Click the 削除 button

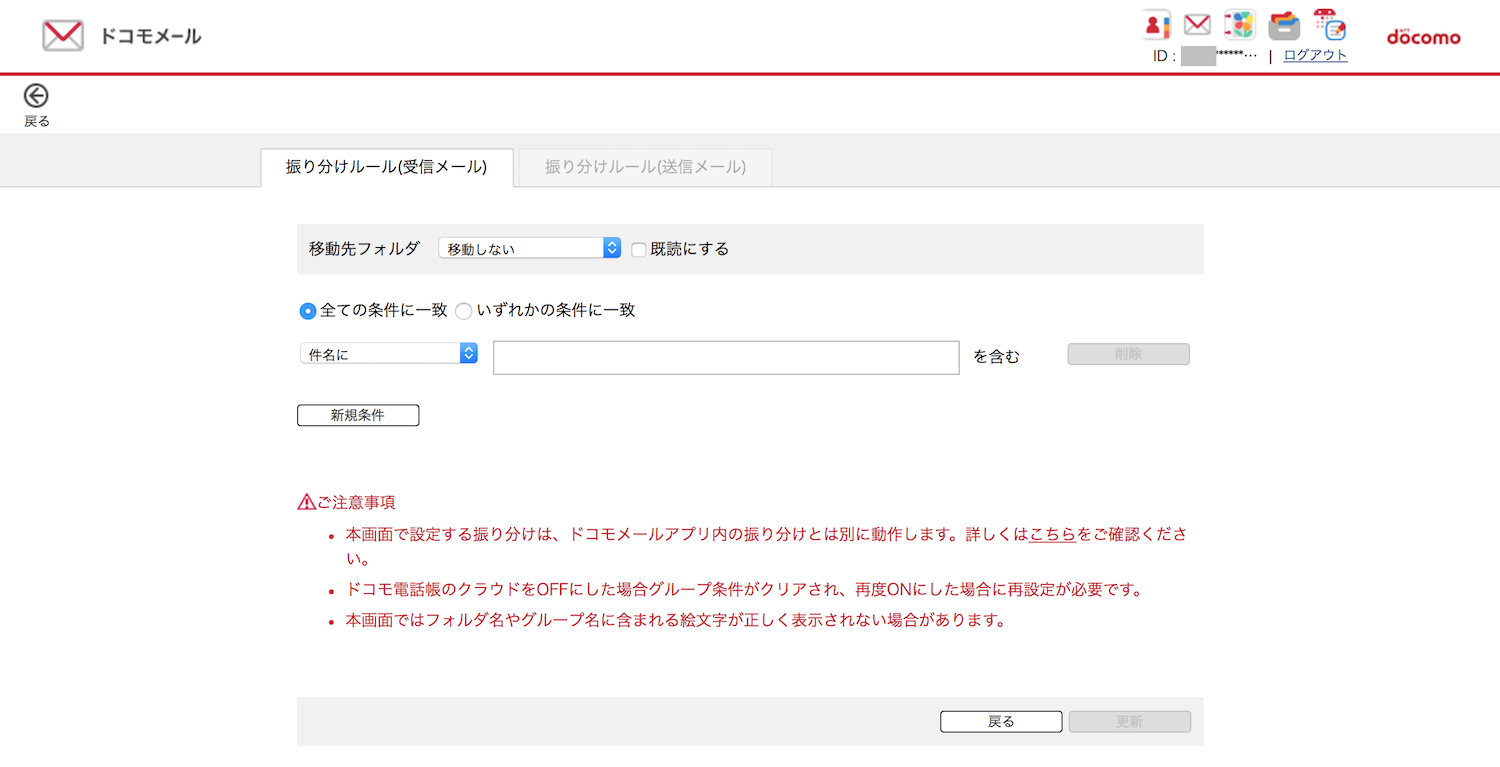pyautogui.click(x=1128, y=354)
